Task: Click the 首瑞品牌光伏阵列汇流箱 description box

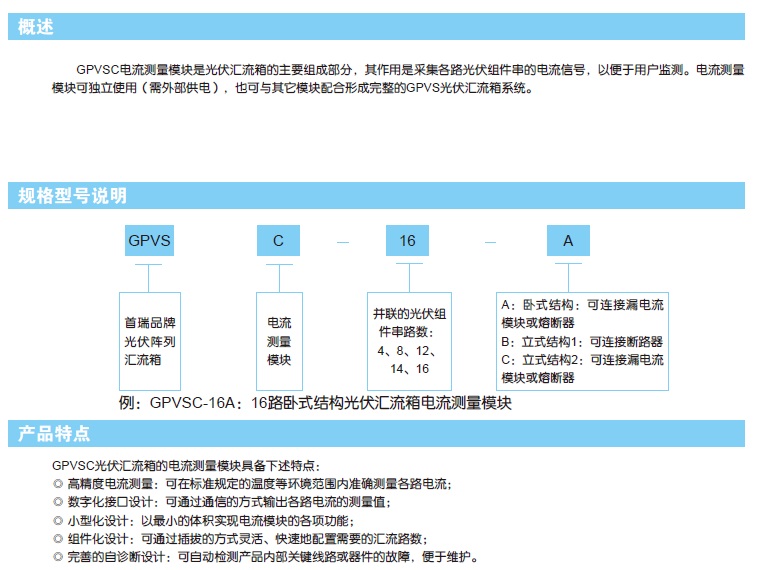Action: point(150,341)
